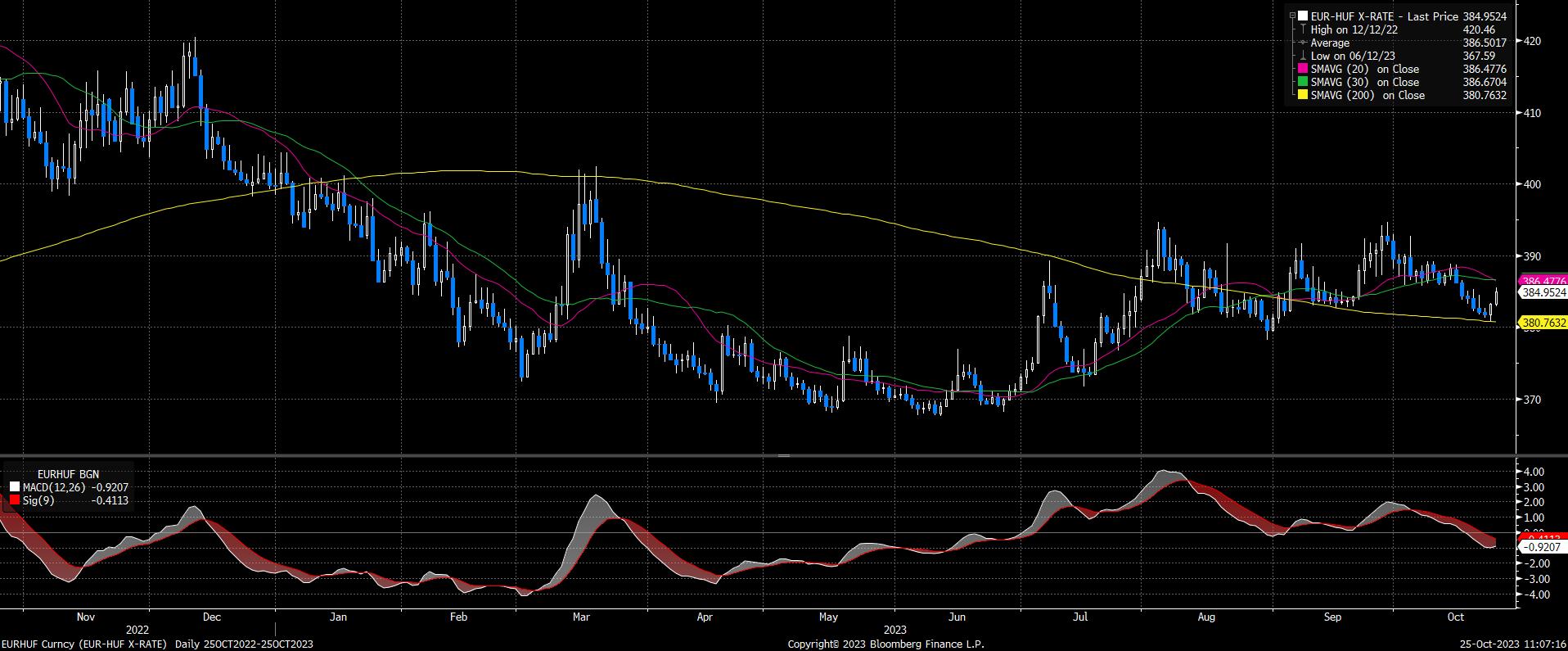Click the 386.6704 value in legend
This screenshot has width=1568, height=651.
click(1485, 83)
